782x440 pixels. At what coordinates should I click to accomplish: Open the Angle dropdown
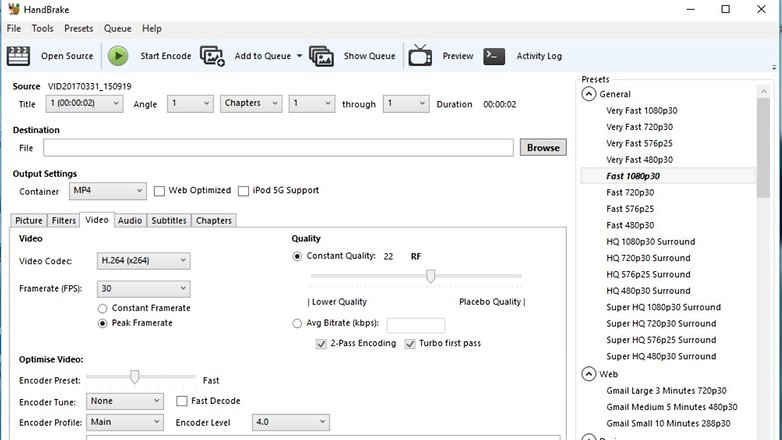[x=190, y=103]
